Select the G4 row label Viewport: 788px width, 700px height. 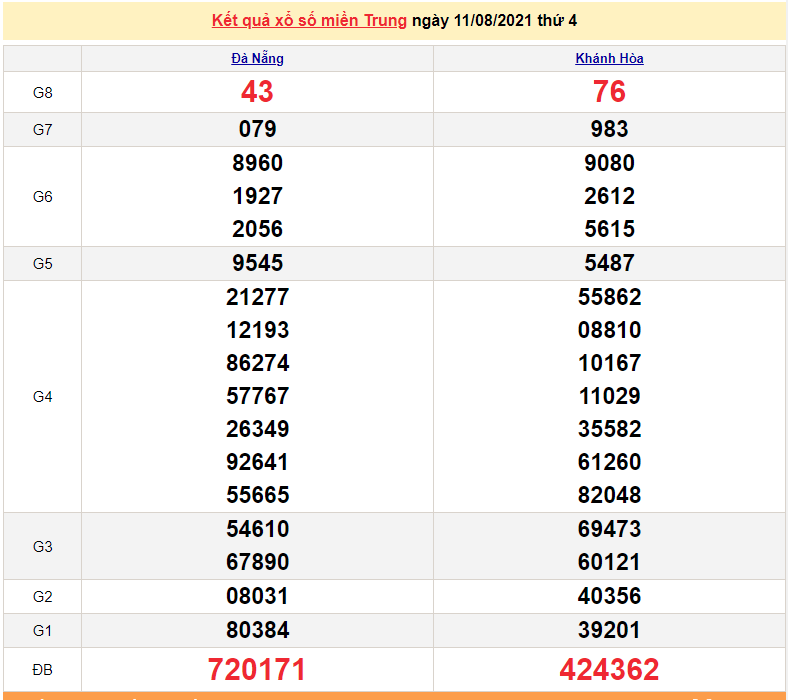[x=43, y=397]
